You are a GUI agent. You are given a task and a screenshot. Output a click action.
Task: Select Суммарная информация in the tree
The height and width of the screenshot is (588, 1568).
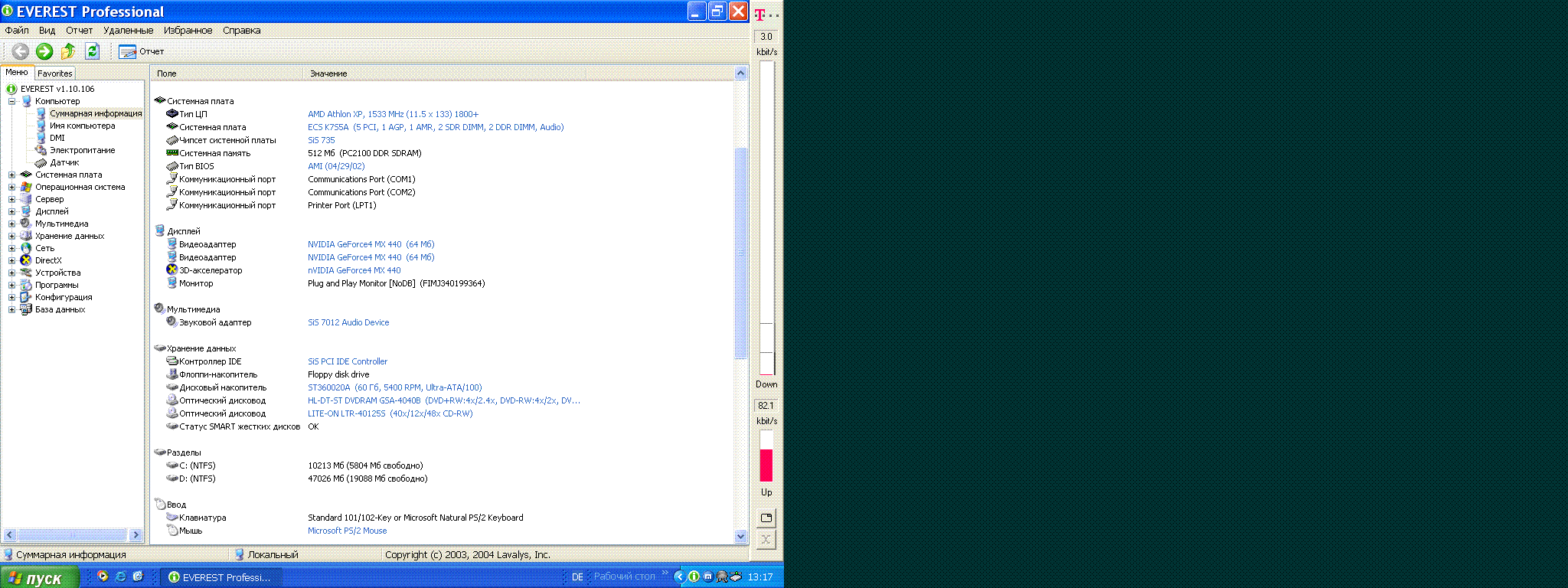coord(96,113)
